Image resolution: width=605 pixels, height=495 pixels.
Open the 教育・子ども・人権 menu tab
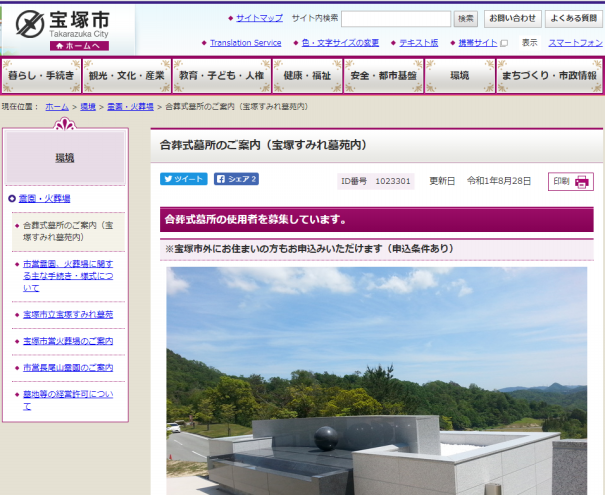click(221, 76)
